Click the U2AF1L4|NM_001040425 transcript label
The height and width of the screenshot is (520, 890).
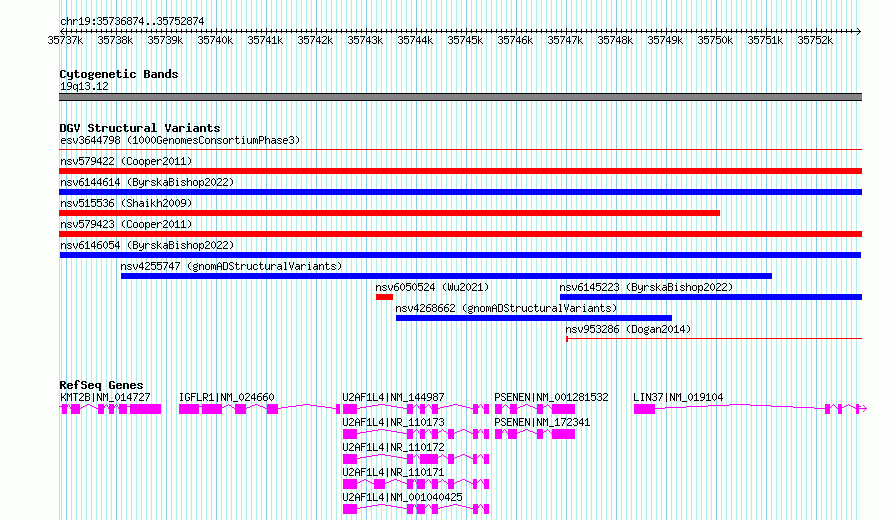pyautogui.click(x=402, y=497)
